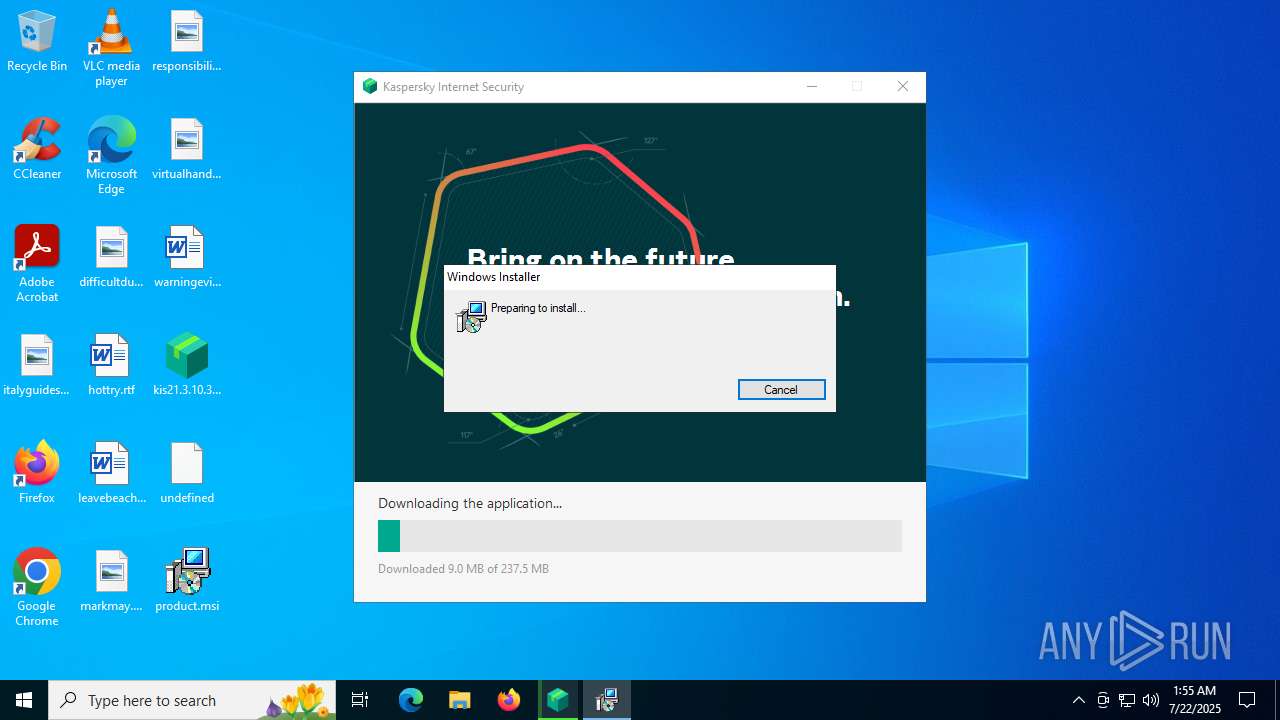Select the Google Chrome desktop shortcut
Screen dimensions: 1280x720
click(x=37, y=588)
